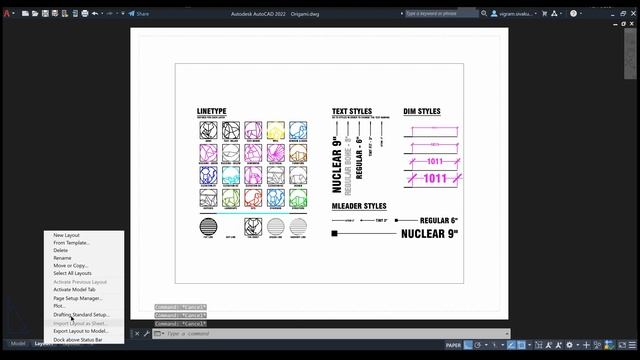This screenshot has width=640, height=360.
Task: Click the Undo arrow icon
Action: [95, 13]
